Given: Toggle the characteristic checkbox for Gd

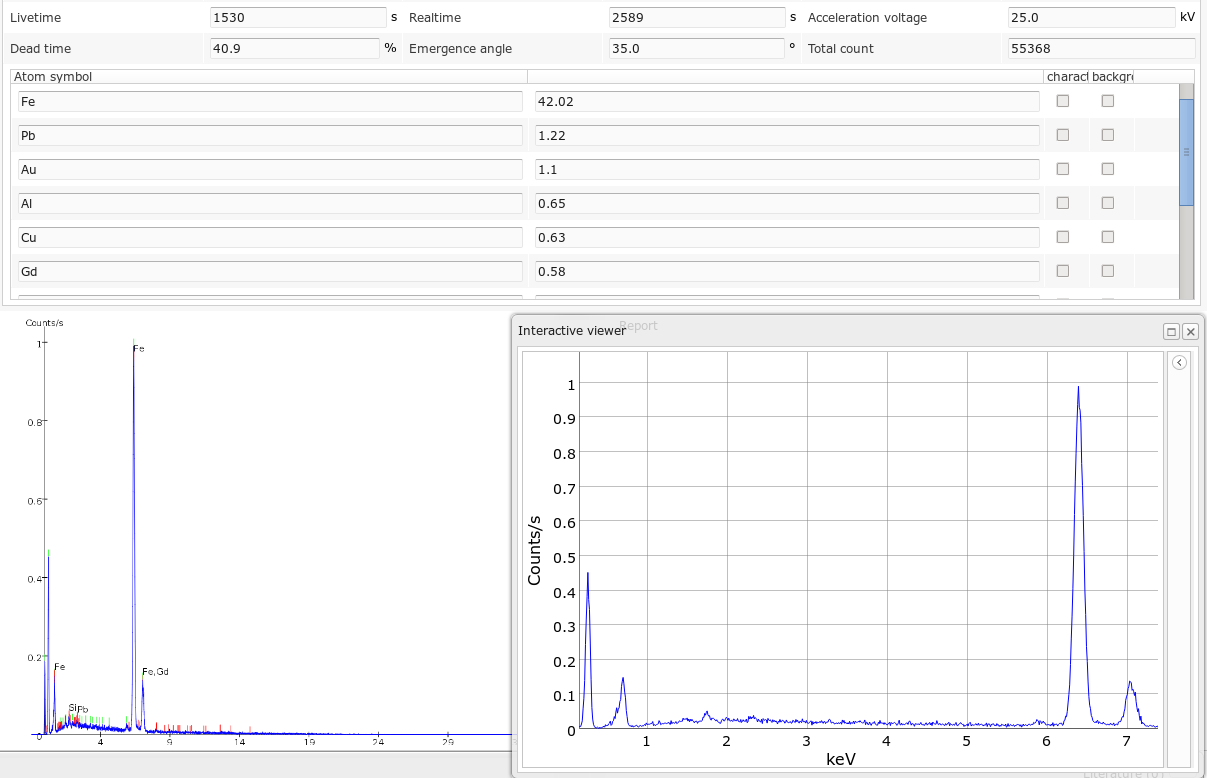Looking at the screenshot, I should tap(1063, 271).
